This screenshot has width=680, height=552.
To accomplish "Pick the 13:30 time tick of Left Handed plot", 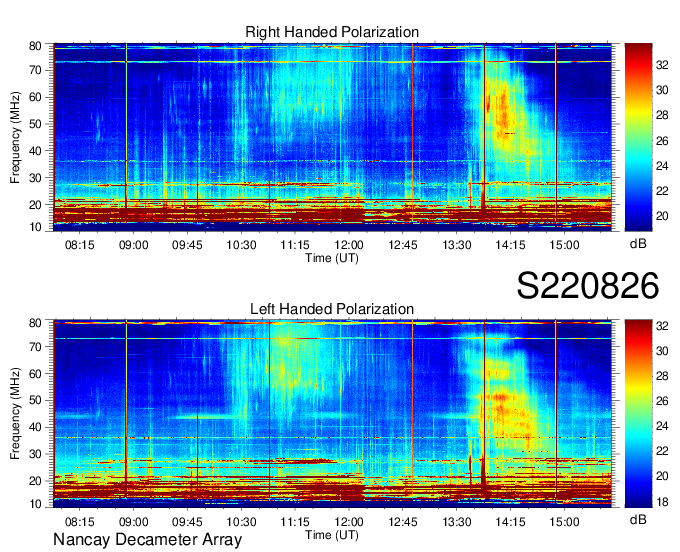I will coord(457,522).
